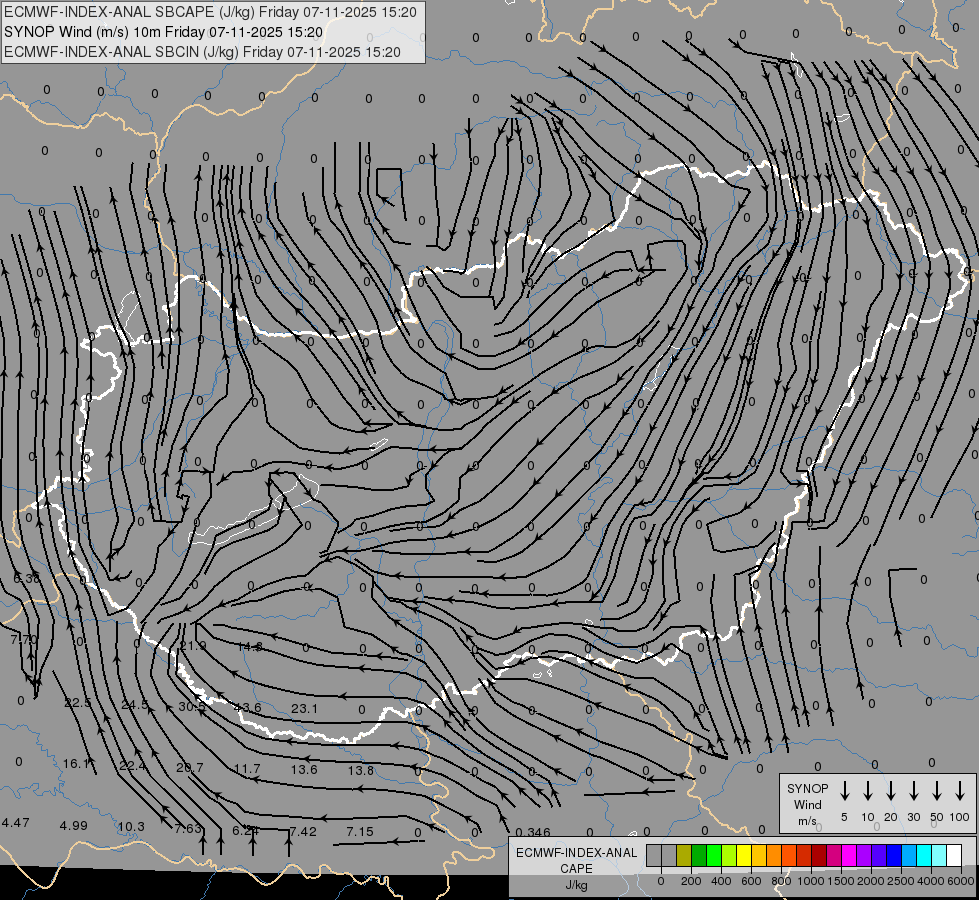Pick the pure blue CAPE swatch
Image resolution: width=979 pixels, height=900 pixels.
pos(894,856)
